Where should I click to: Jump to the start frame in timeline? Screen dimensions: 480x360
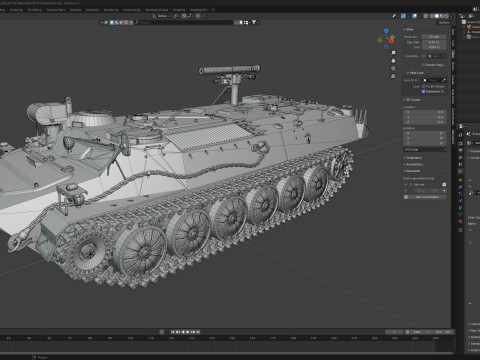(173, 332)
